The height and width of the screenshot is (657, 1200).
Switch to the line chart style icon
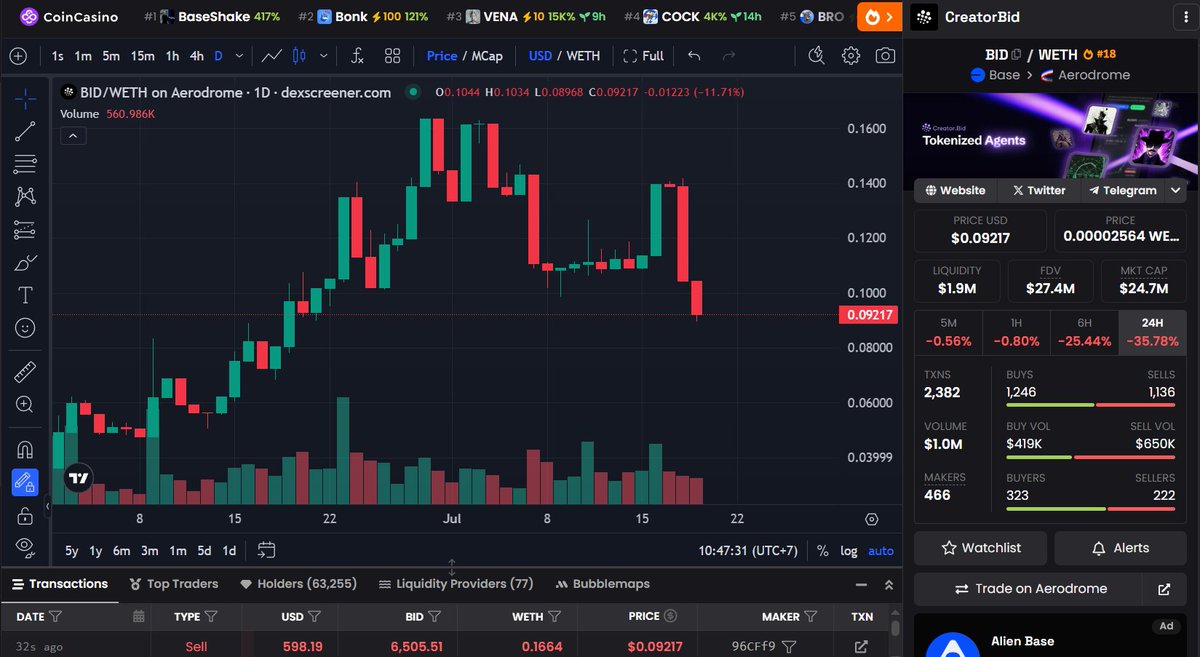272,56
